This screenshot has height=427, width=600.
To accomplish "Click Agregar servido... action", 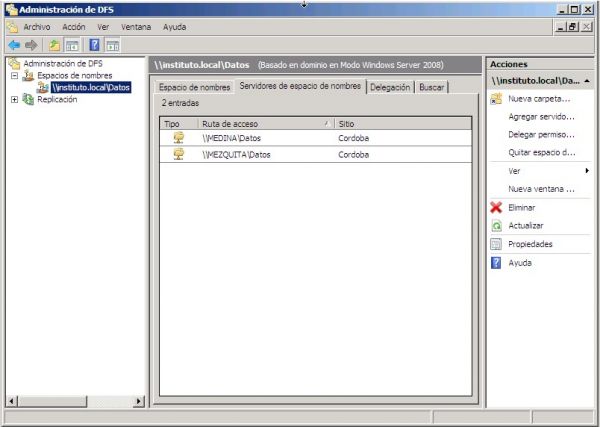I will pyautogui.click(x=541, y=117).
